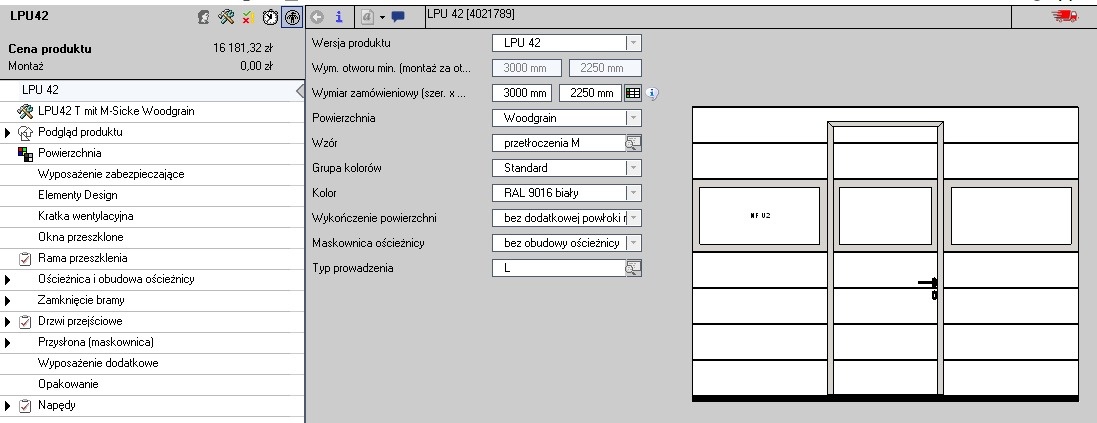Open the Maskownica ościeżnicy dropdown
This screenshot has height=423, width=1097.
click(633, 243)
